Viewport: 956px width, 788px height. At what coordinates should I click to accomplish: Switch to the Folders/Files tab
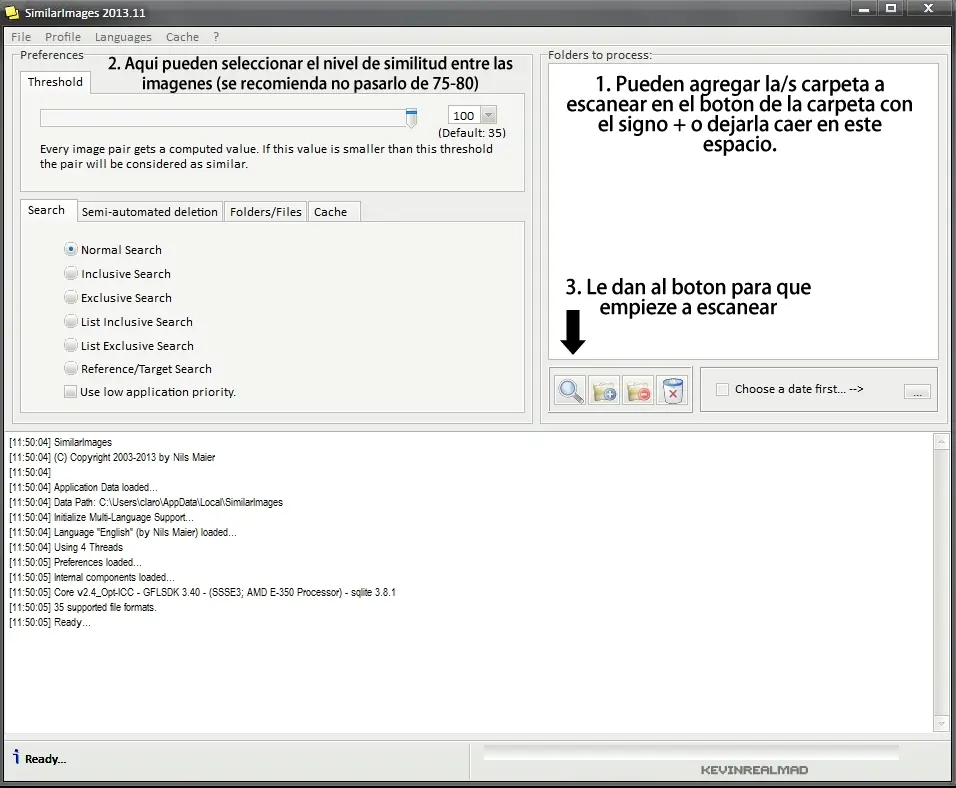click(266, 212)
